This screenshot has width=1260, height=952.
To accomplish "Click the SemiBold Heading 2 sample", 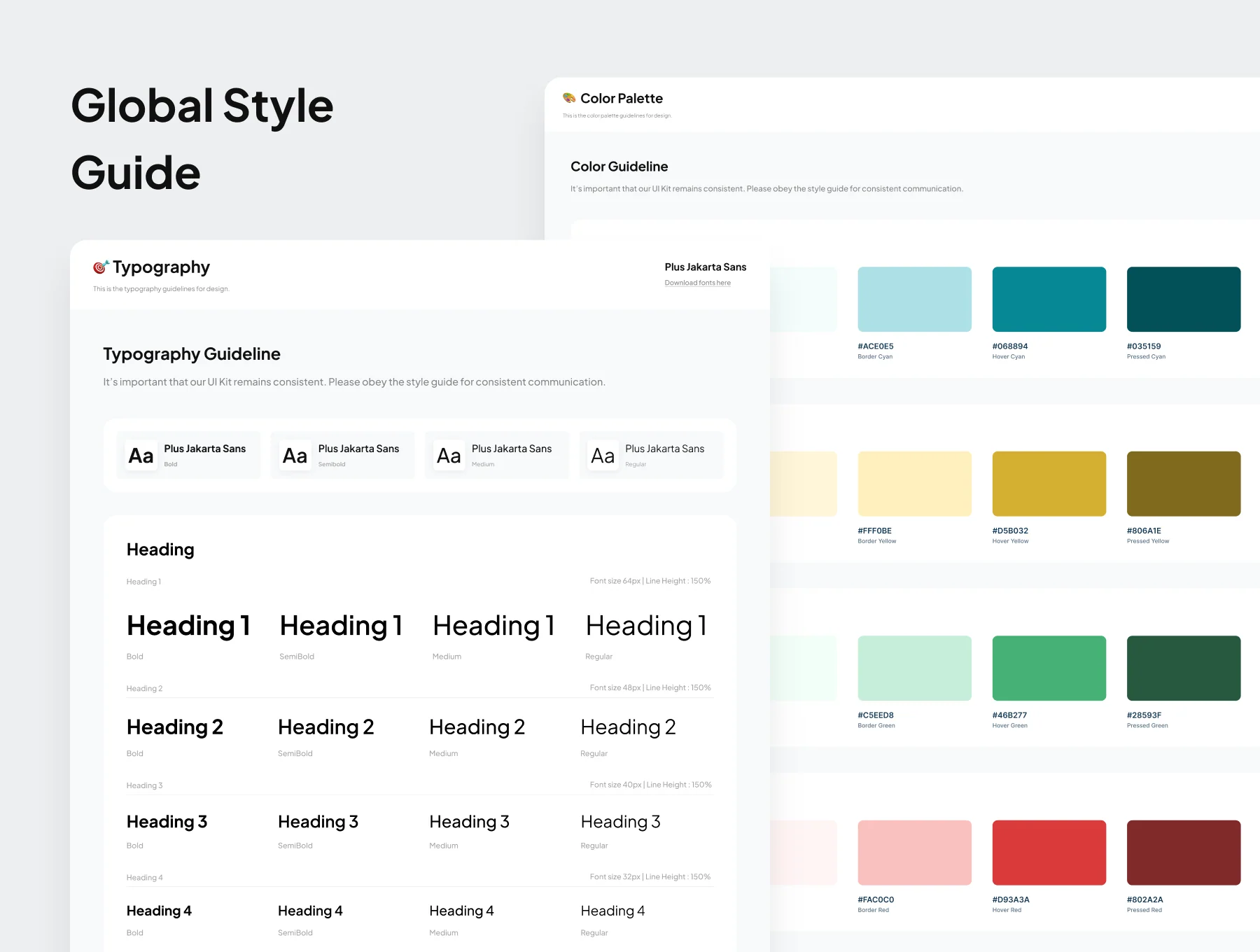I will 325,727.
